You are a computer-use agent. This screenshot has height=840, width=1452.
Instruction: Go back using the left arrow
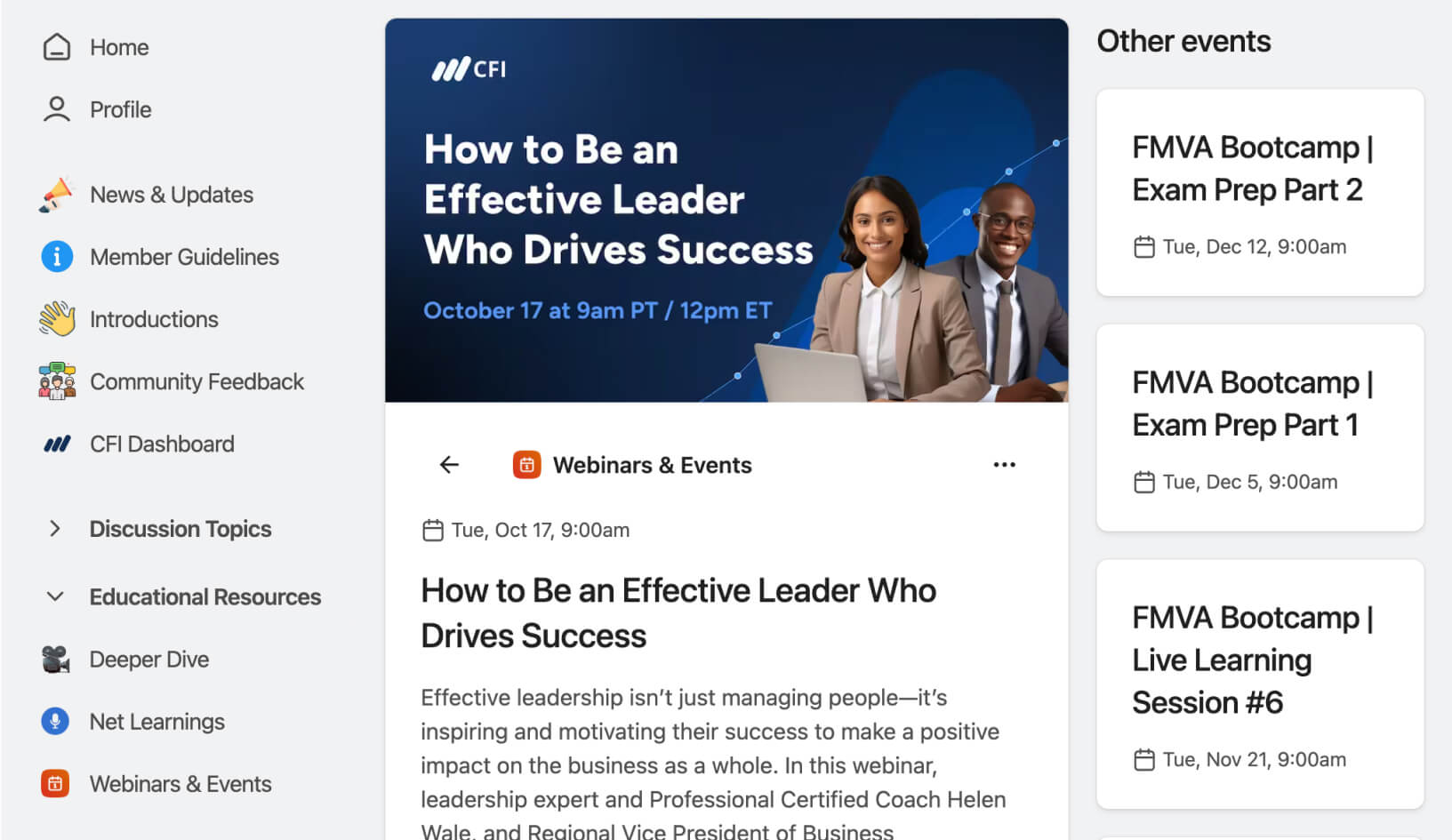449,465
